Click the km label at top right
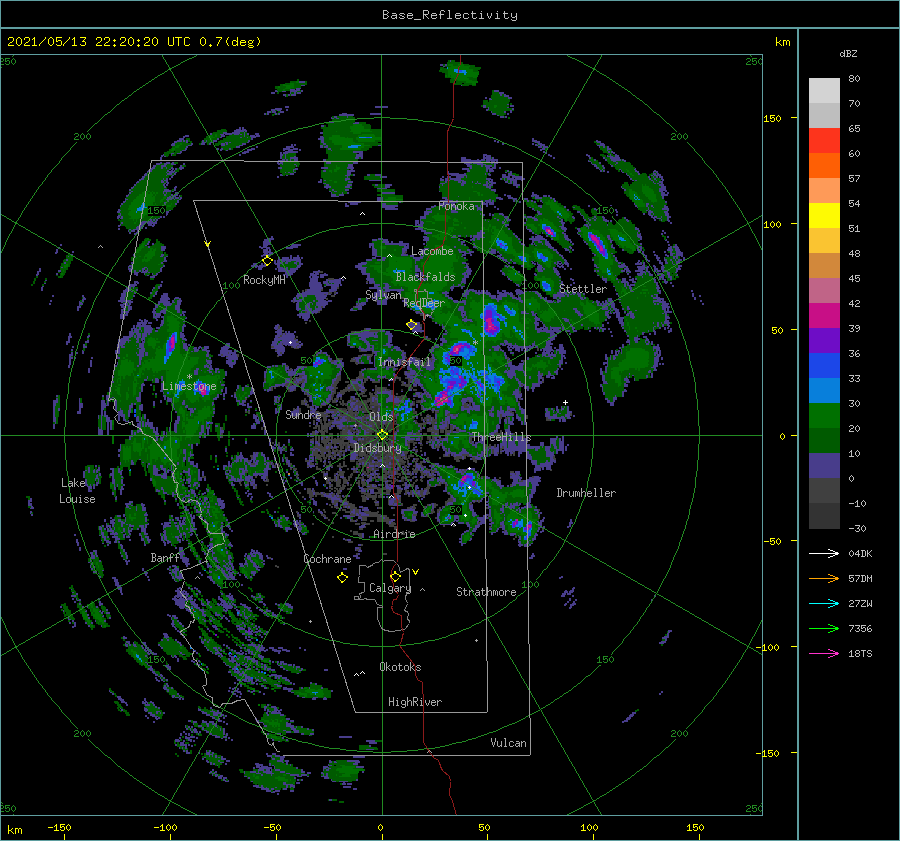This screenshot has height=841, width=900. pyautogui.click(x=782, y=42)
